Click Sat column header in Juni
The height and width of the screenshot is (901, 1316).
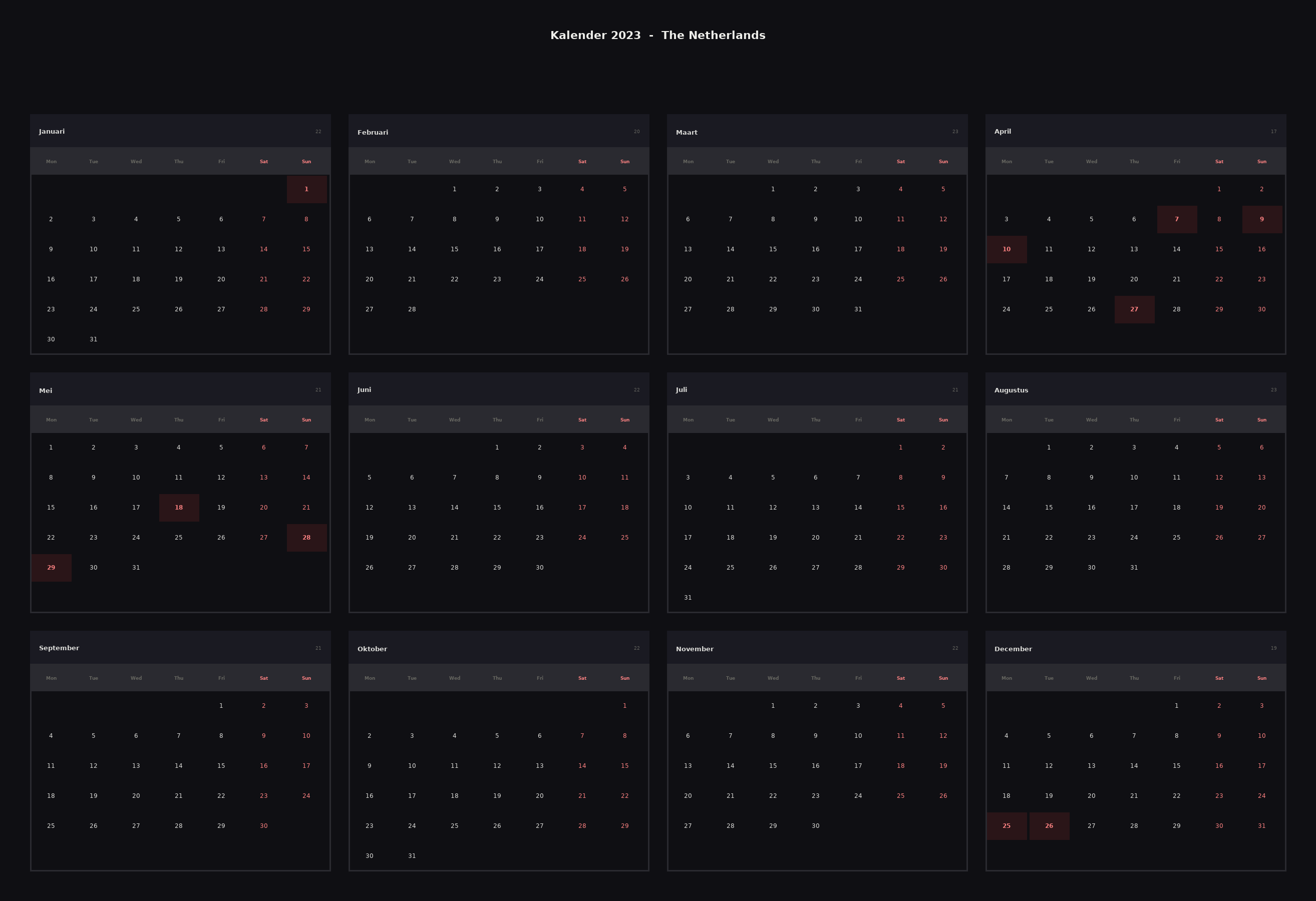(x=582, y=420)
